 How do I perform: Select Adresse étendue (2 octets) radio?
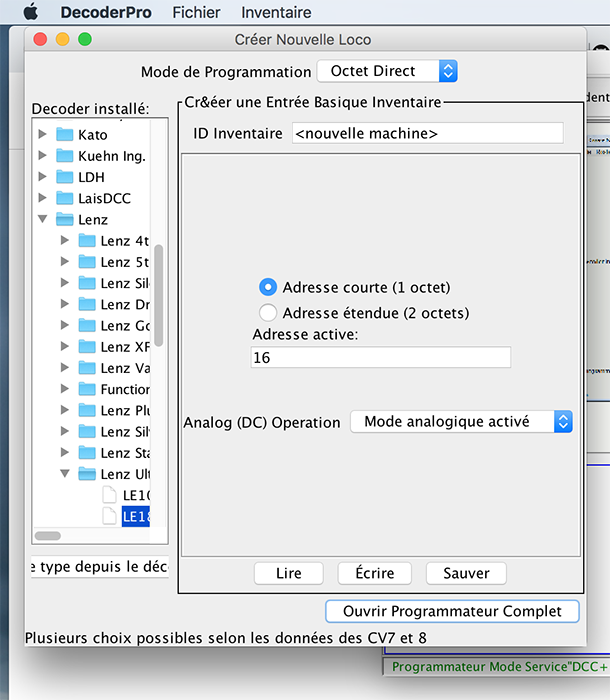(268, 312)
